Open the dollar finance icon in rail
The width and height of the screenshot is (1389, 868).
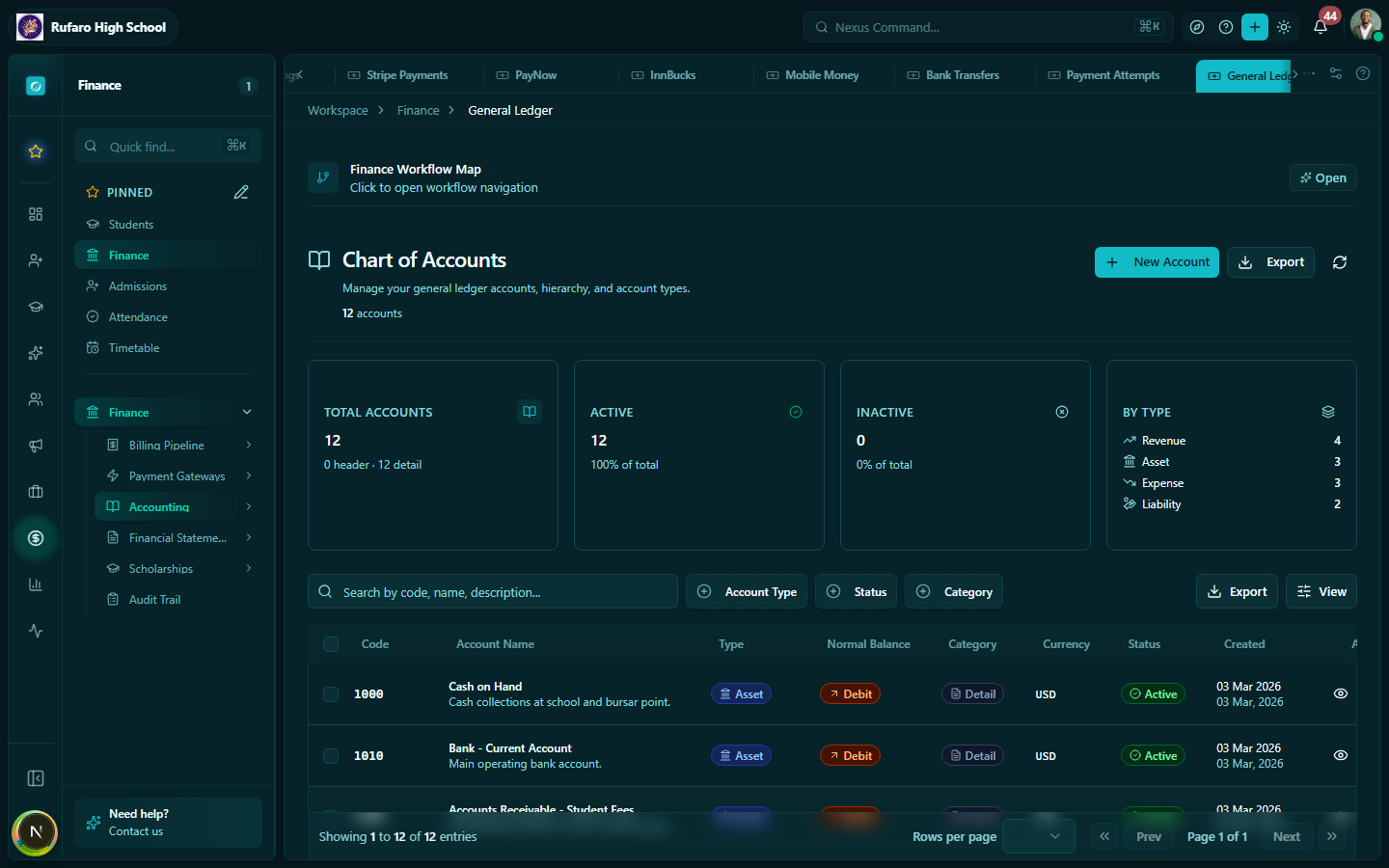coord(36,538)
